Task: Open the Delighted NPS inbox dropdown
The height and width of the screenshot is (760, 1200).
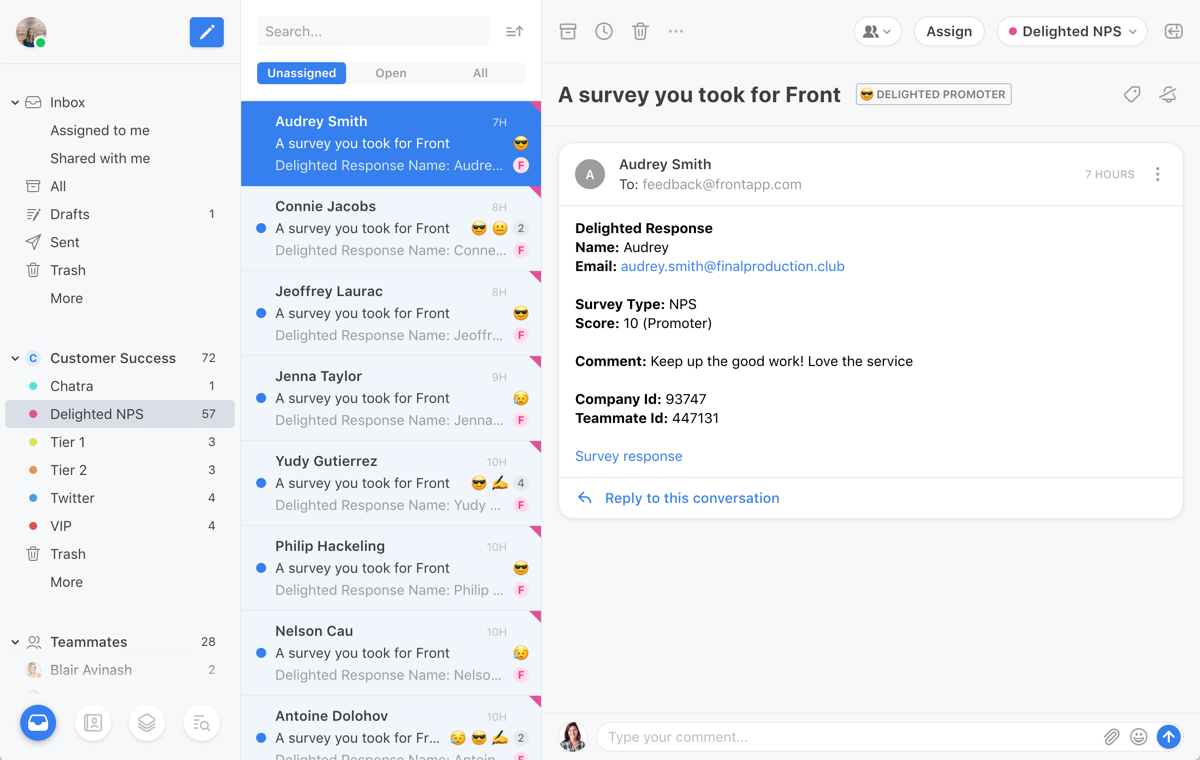Action: pyautogui.click(x=1072, y=32)
